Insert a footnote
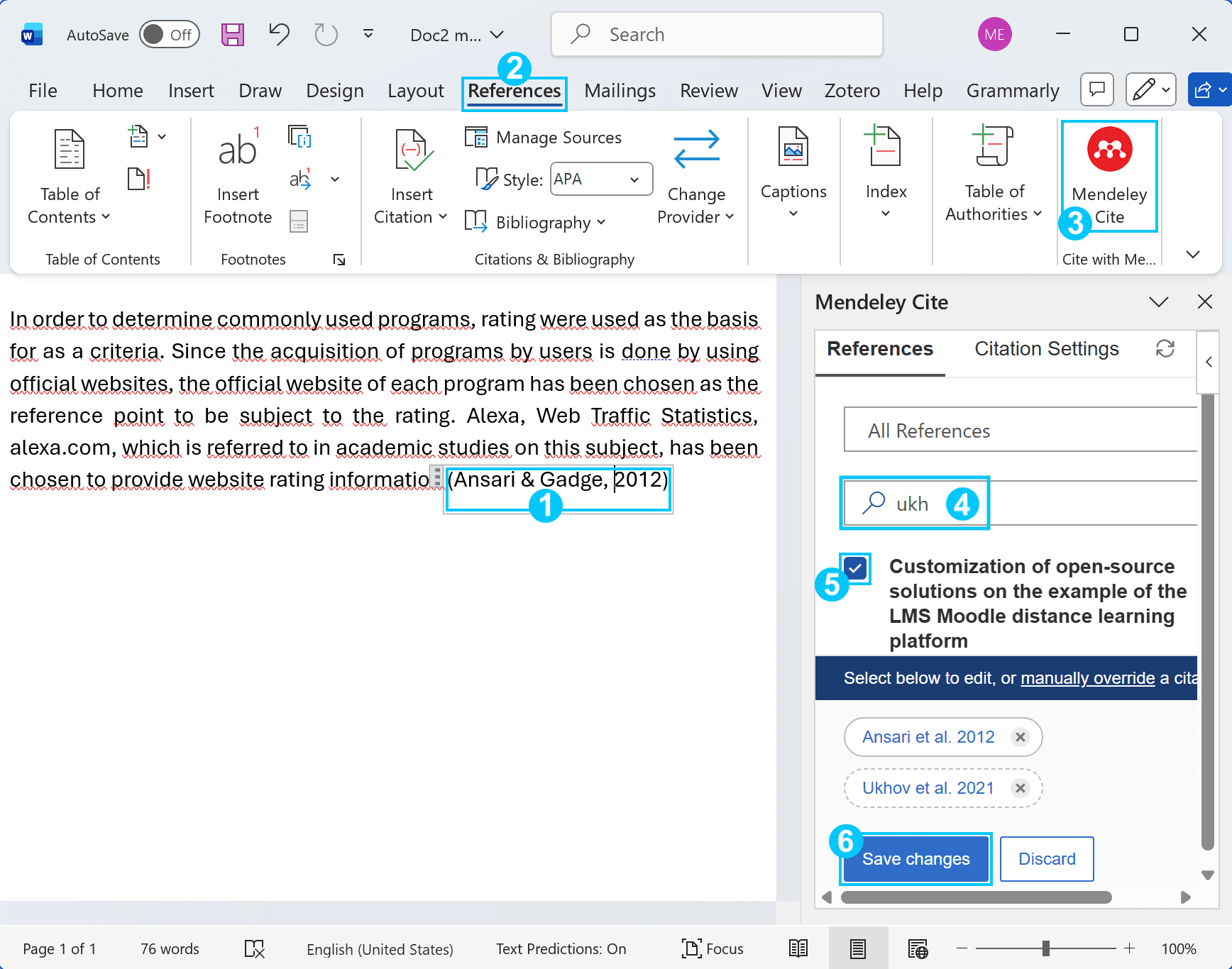 pyautogui.click(x=238, y=176)
